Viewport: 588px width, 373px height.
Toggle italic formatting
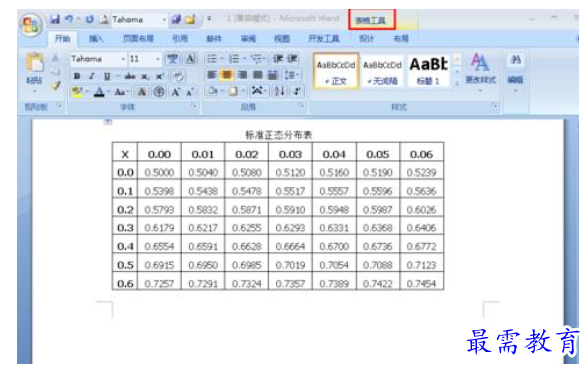pyautogui.click(x=92, y=76)
